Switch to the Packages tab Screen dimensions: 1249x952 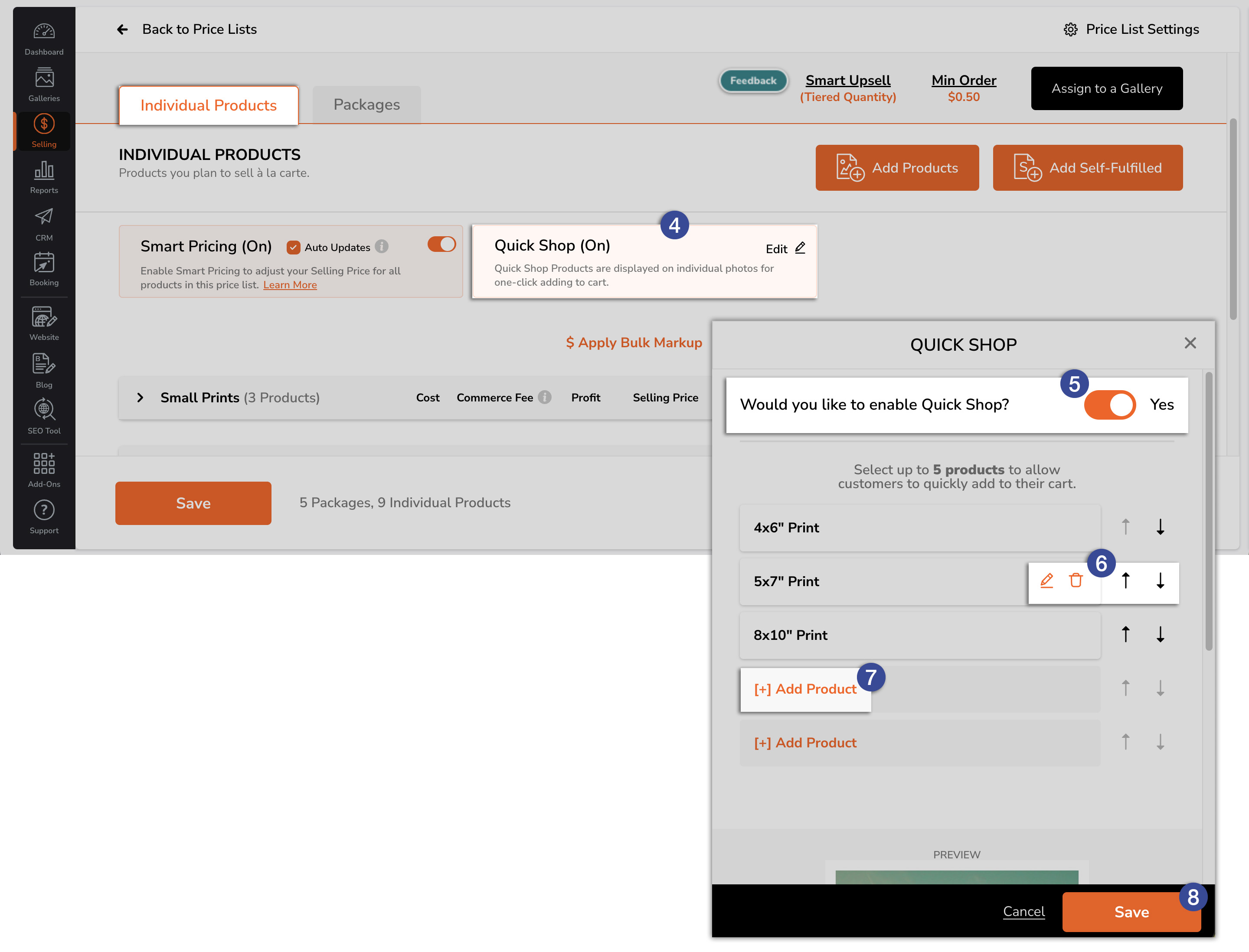tap(365, 104)
